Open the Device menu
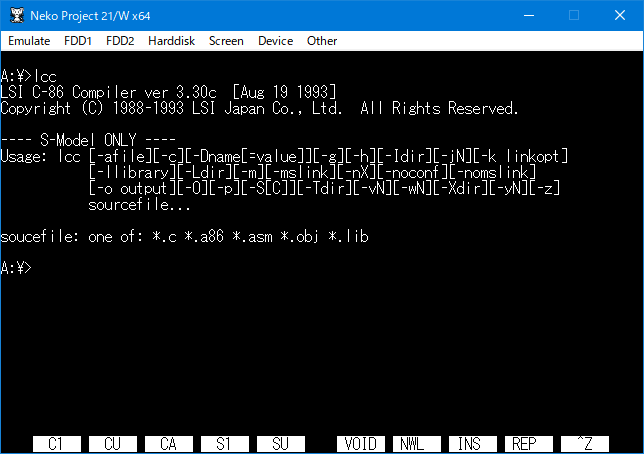Screen dimensions: 644x454 click(276, 41)
